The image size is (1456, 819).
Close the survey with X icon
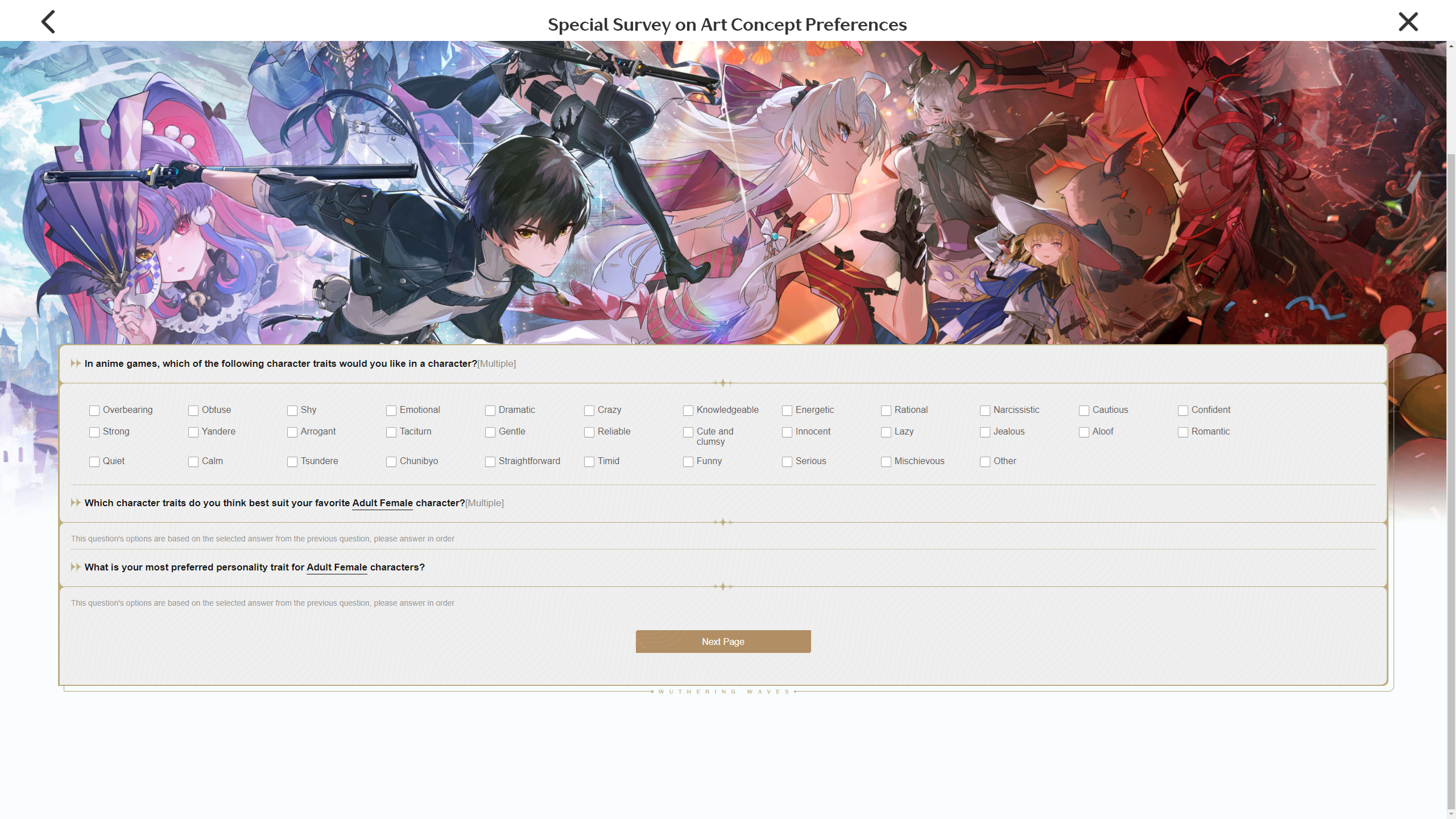pyautogui.click(x=1408, y=22)
